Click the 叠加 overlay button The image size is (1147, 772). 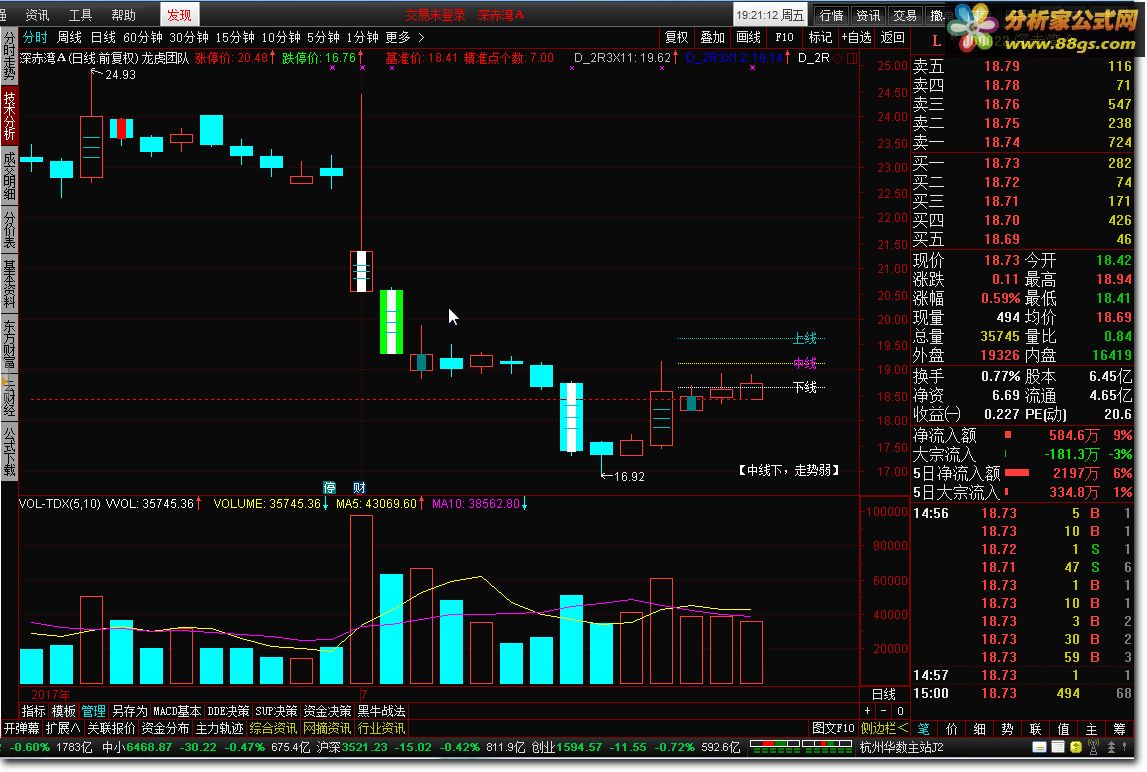(712, 37)
